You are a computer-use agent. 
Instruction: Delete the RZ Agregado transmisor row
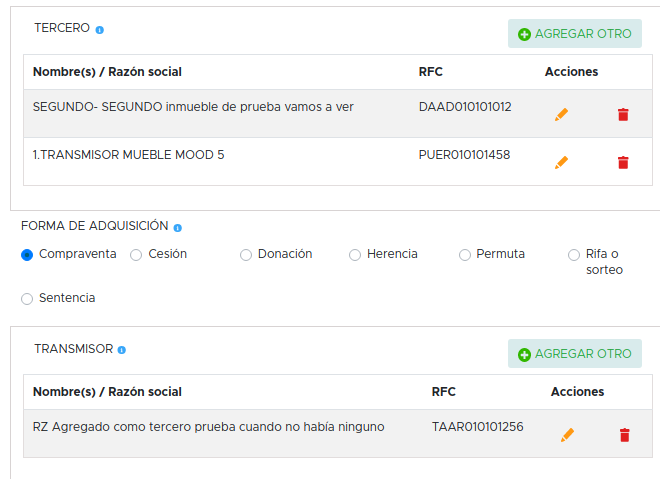coord(625,435)
